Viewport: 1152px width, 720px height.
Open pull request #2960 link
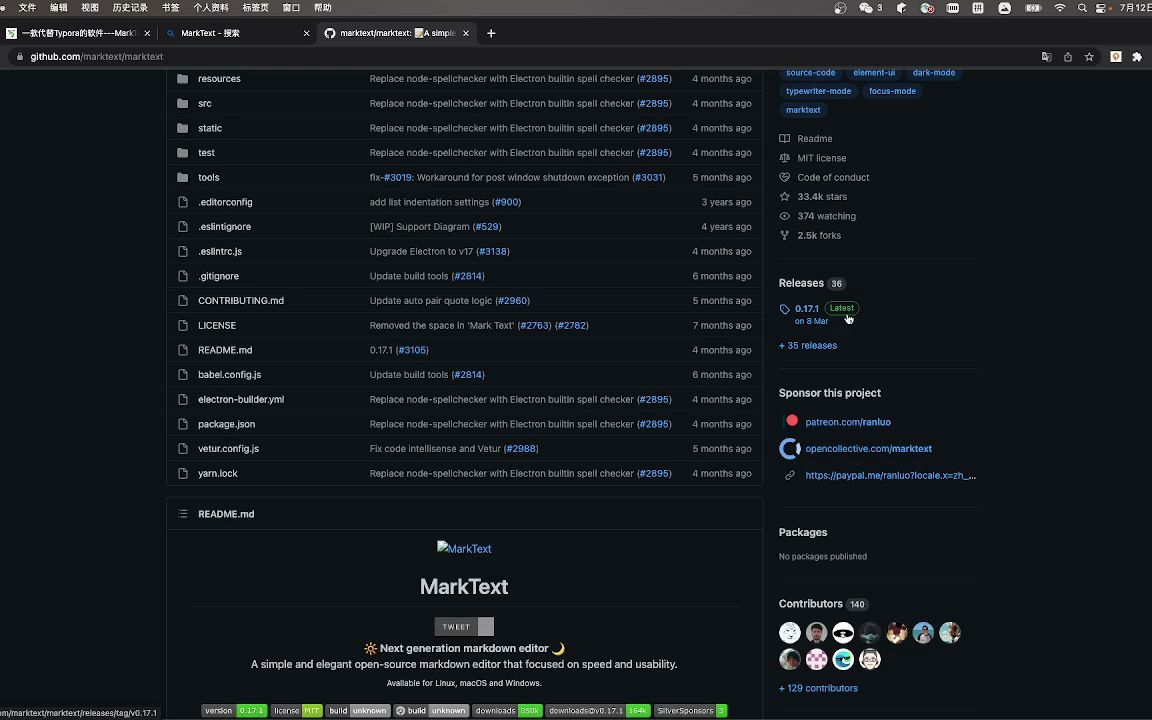tap(513, 300)
